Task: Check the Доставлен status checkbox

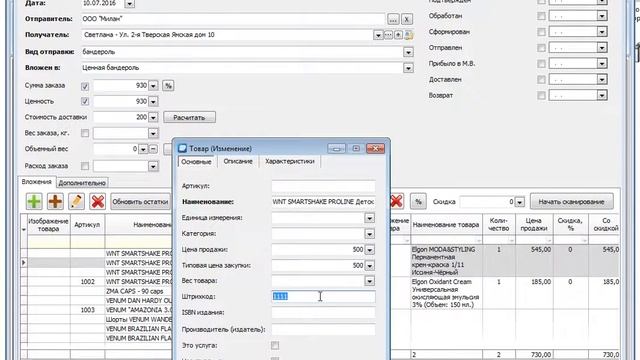Action: click(541, 80)
